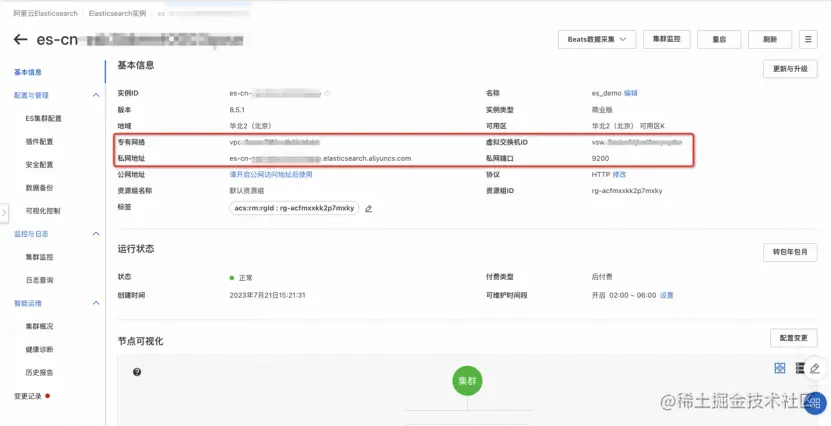Image resolution: width=831 pixels, height=426 pixels.
Task: Switch to the grid view icon for nodes
Action: (780, 368)
